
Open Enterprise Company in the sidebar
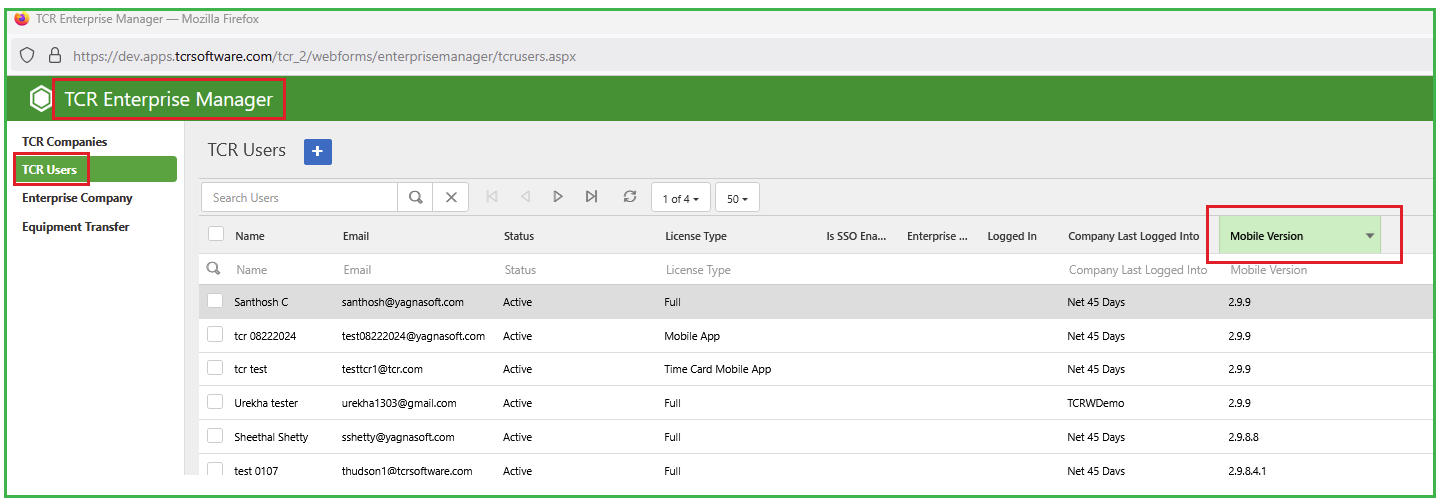77,198
